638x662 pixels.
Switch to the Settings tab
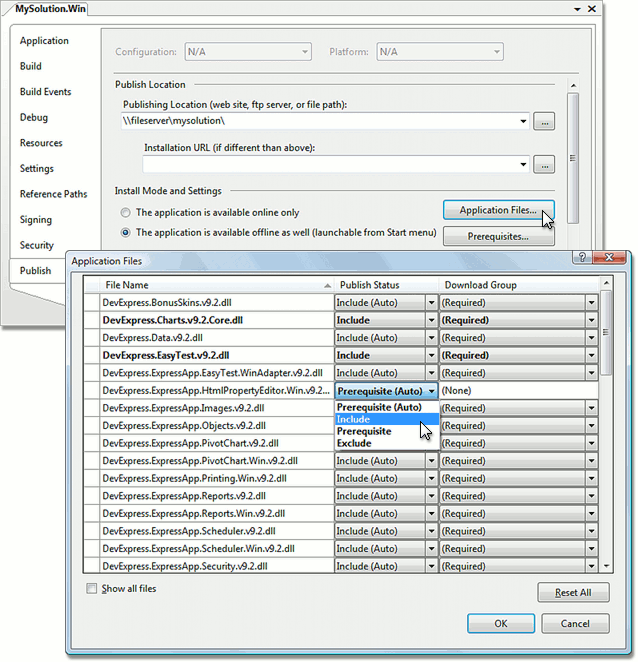(x=37, y=168)
